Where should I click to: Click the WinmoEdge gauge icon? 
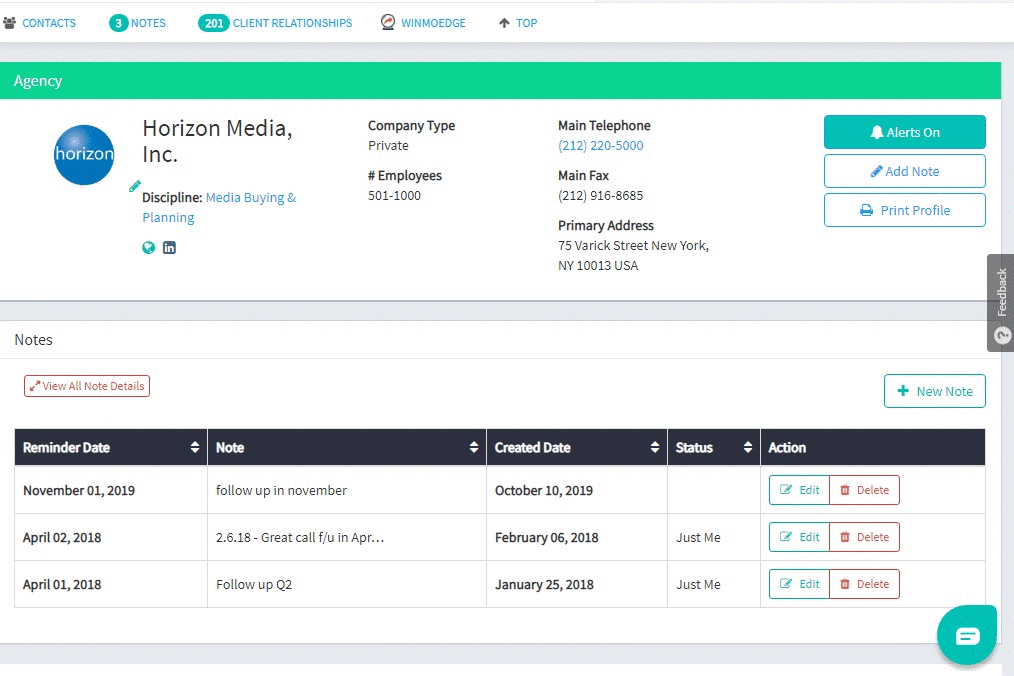[x=388, y=22]
